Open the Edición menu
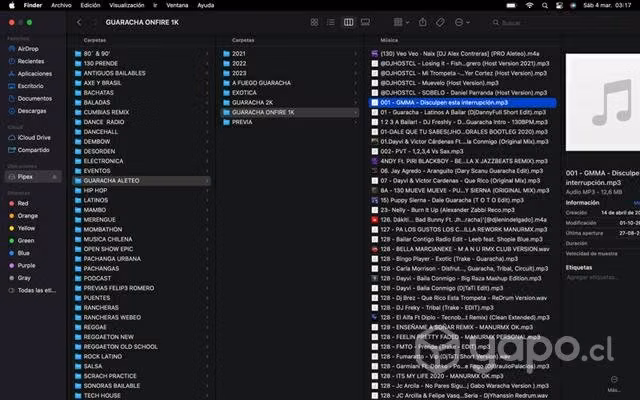 [90, 5]
